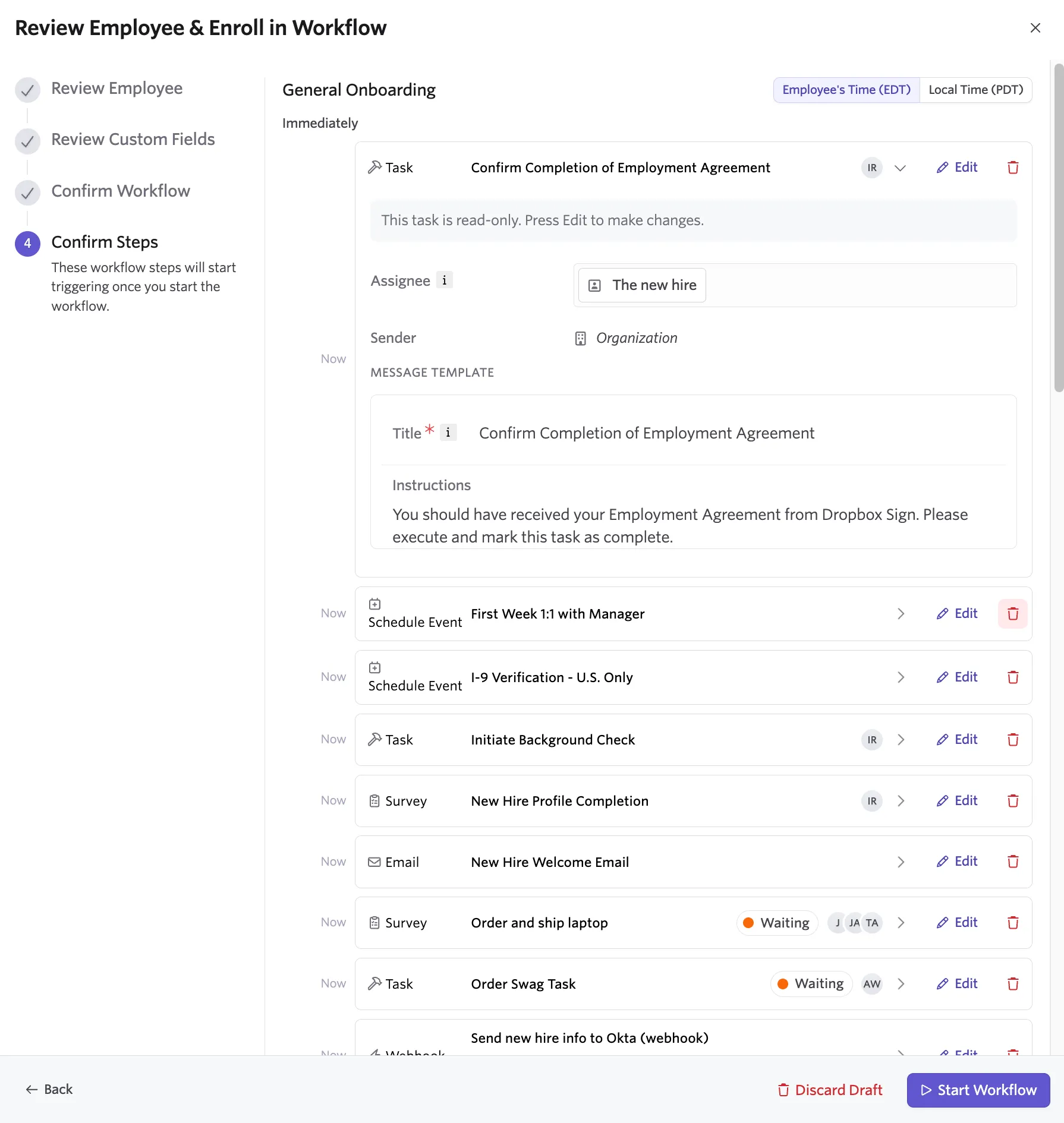The width and height of the screenshot is (1064, 1123).
Task: Delete the Initiate Background Check task
Action: coord(1013,740)
